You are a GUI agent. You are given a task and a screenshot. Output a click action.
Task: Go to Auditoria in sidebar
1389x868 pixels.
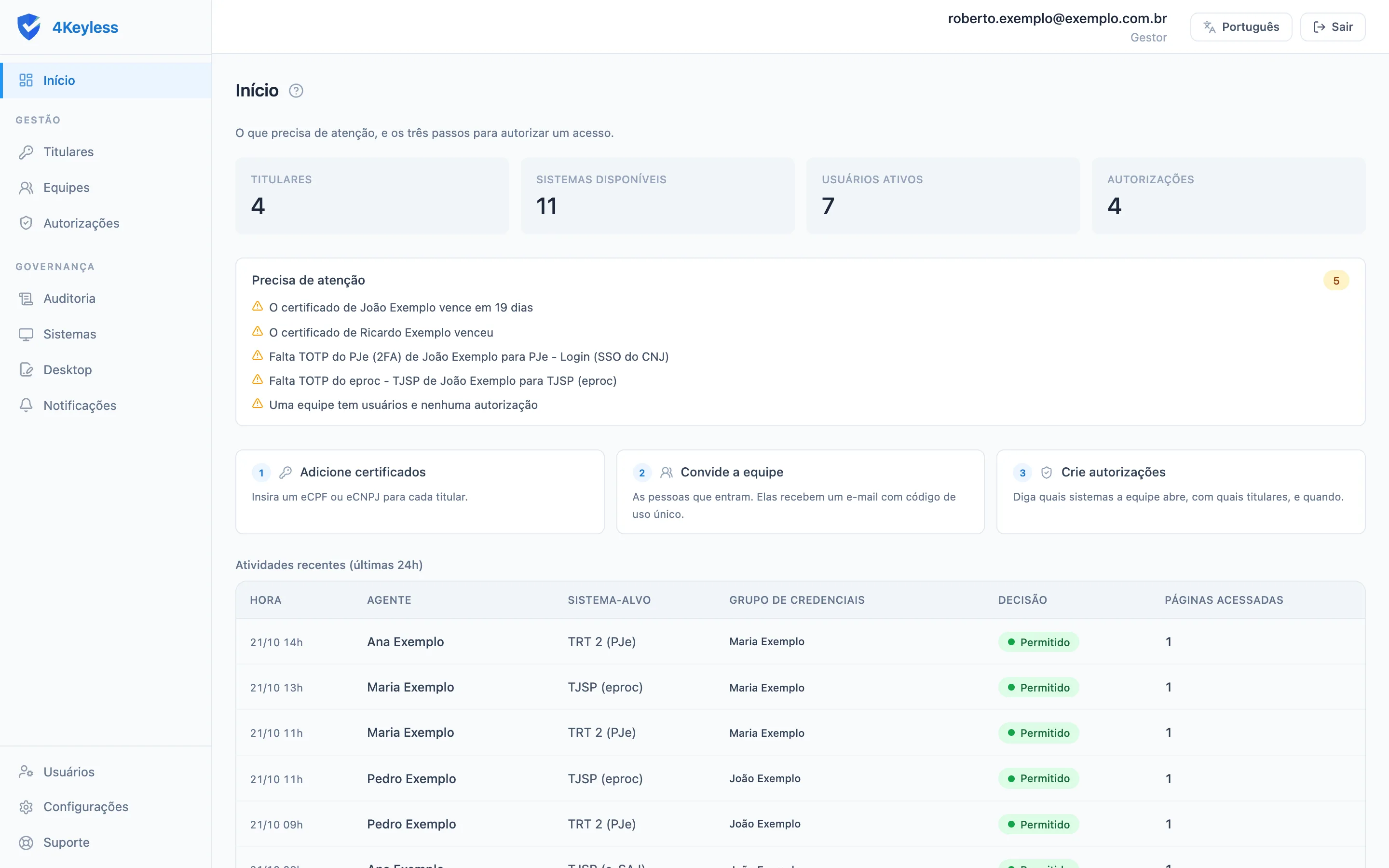point(106,298)
